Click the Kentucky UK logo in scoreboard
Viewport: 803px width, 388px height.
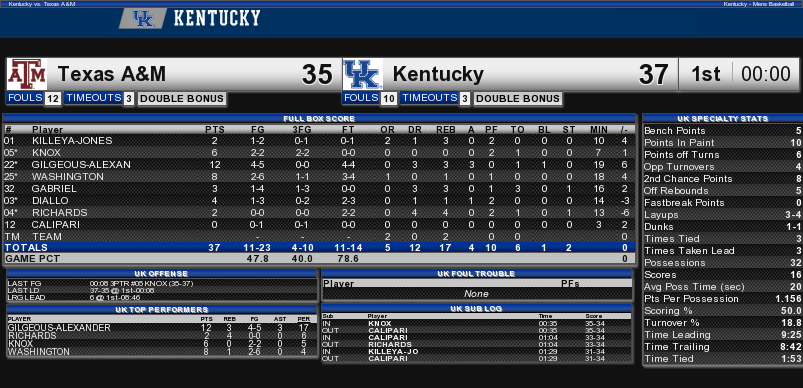(363, 74)
